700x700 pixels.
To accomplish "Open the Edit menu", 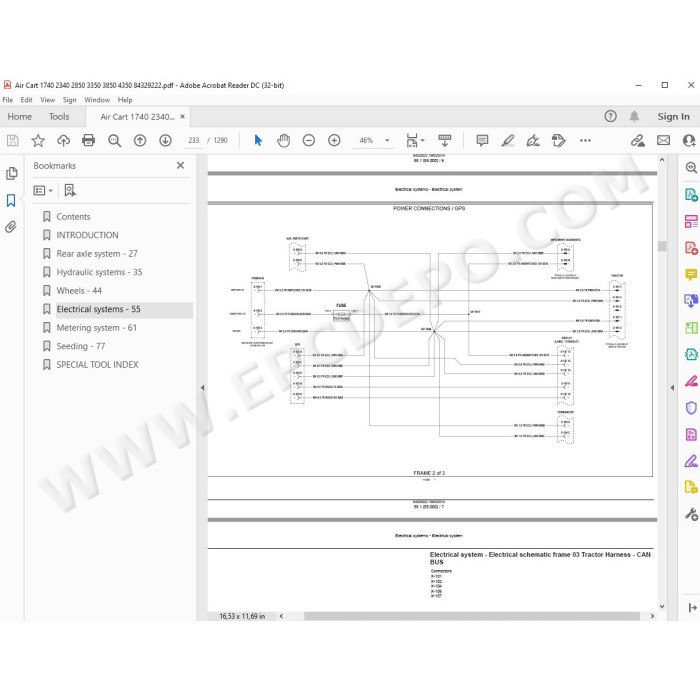I will pyautogui.click(x=26, y=100).
